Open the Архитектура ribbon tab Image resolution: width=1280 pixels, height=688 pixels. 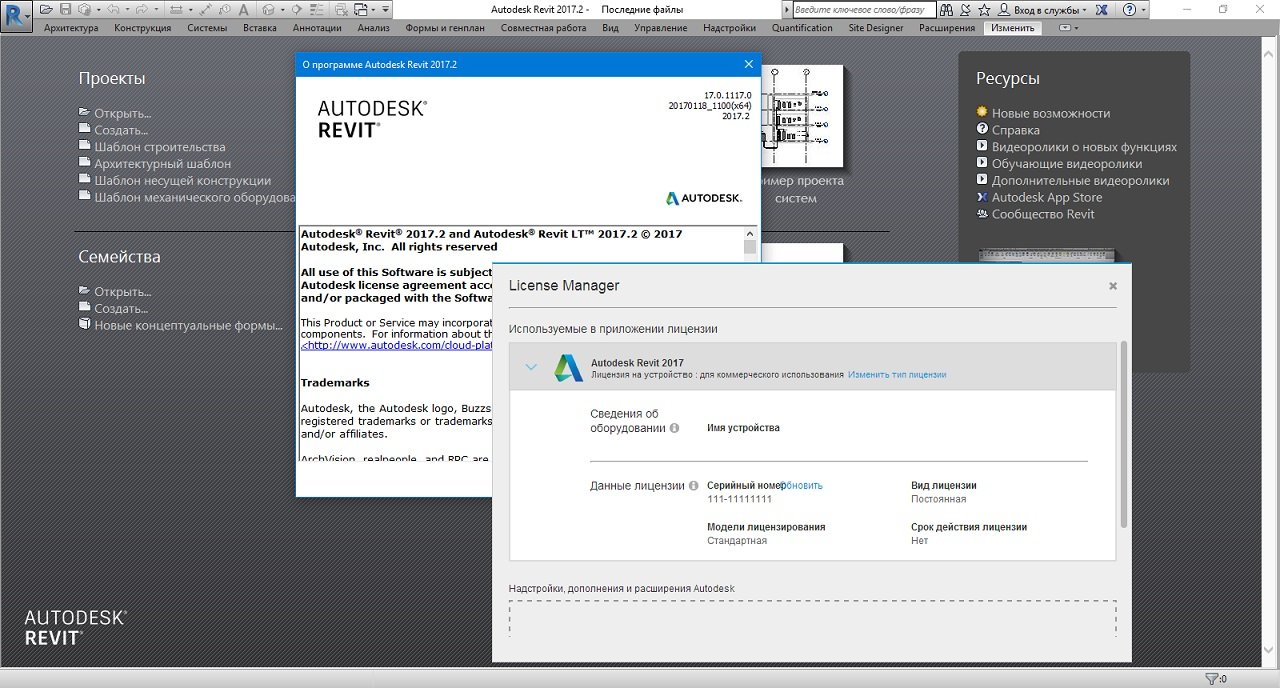pos(71,28)
